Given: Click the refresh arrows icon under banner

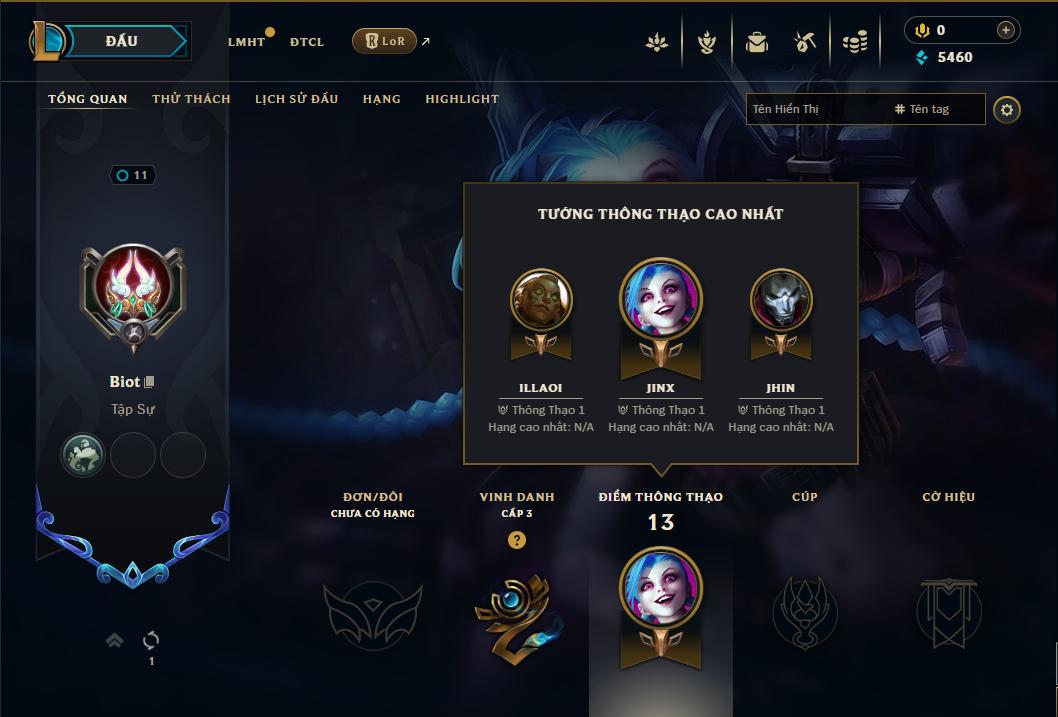Looking at the screenshot, I should coord(151,640).
